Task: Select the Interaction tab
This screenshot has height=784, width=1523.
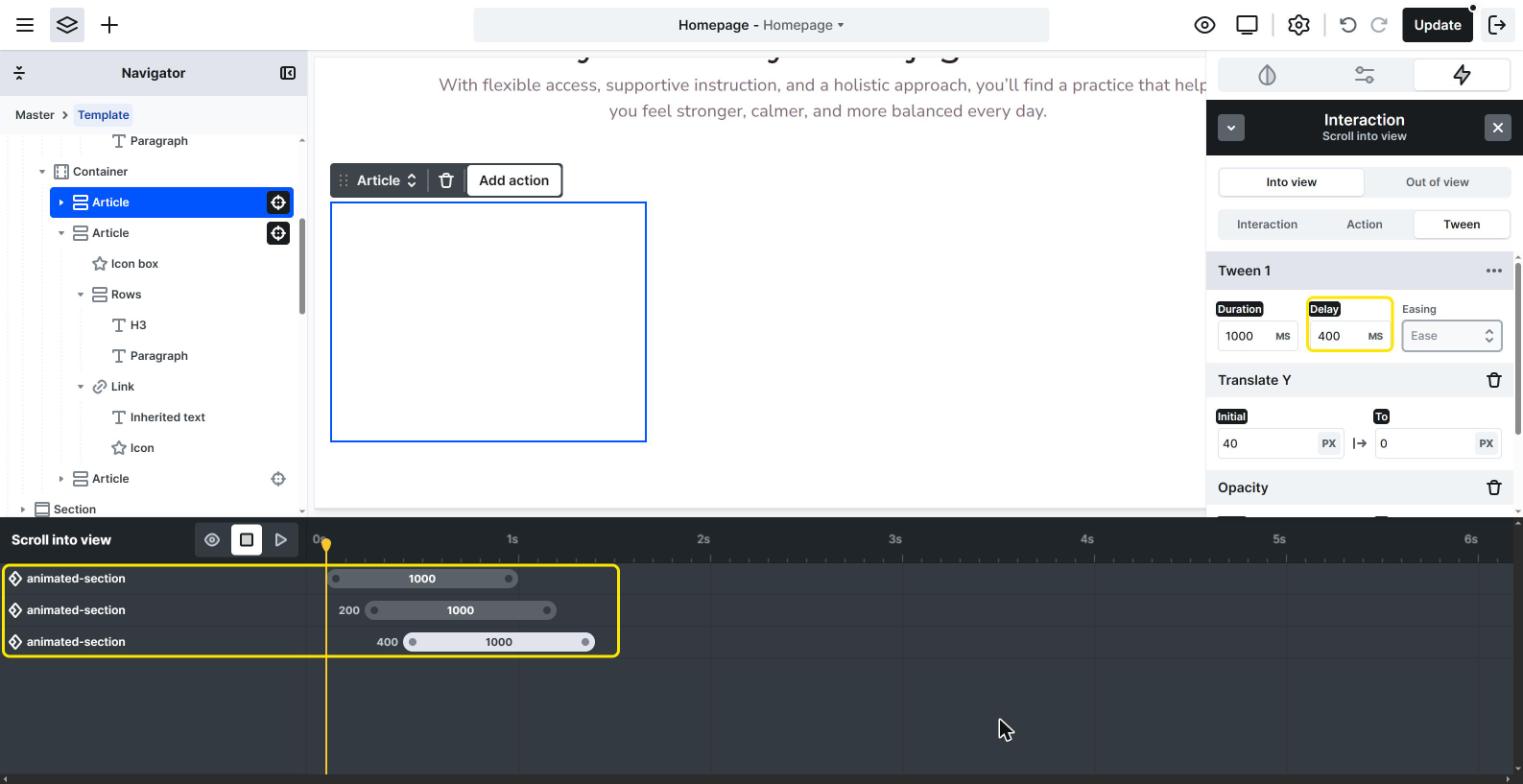Action: click(x=1267, y=224)
